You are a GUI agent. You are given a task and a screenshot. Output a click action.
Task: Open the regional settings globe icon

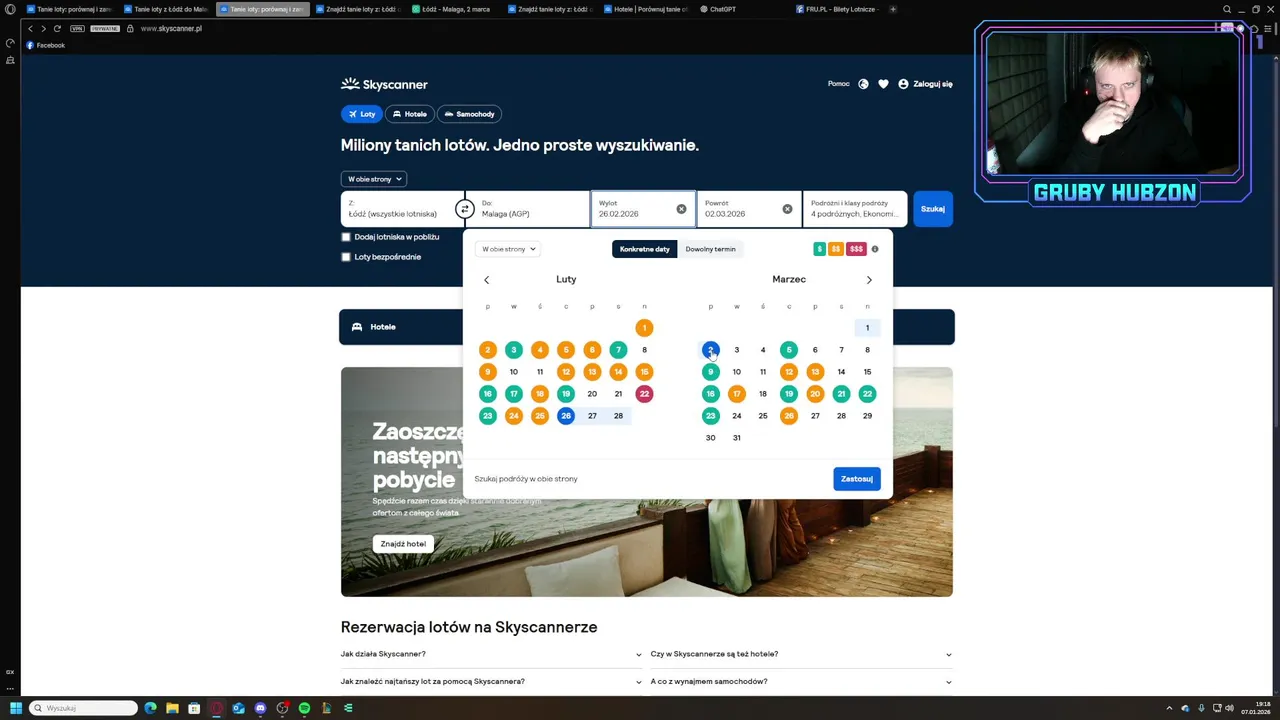click(864, 84)
